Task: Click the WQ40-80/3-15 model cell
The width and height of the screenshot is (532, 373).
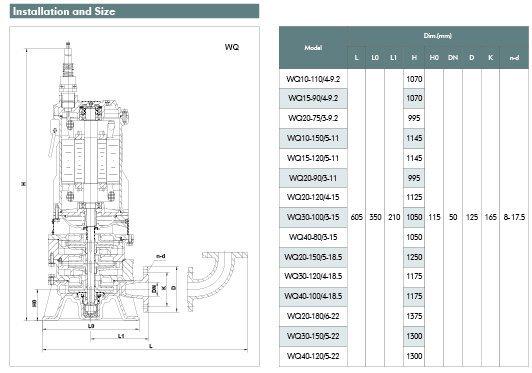Action: (313, 237)
